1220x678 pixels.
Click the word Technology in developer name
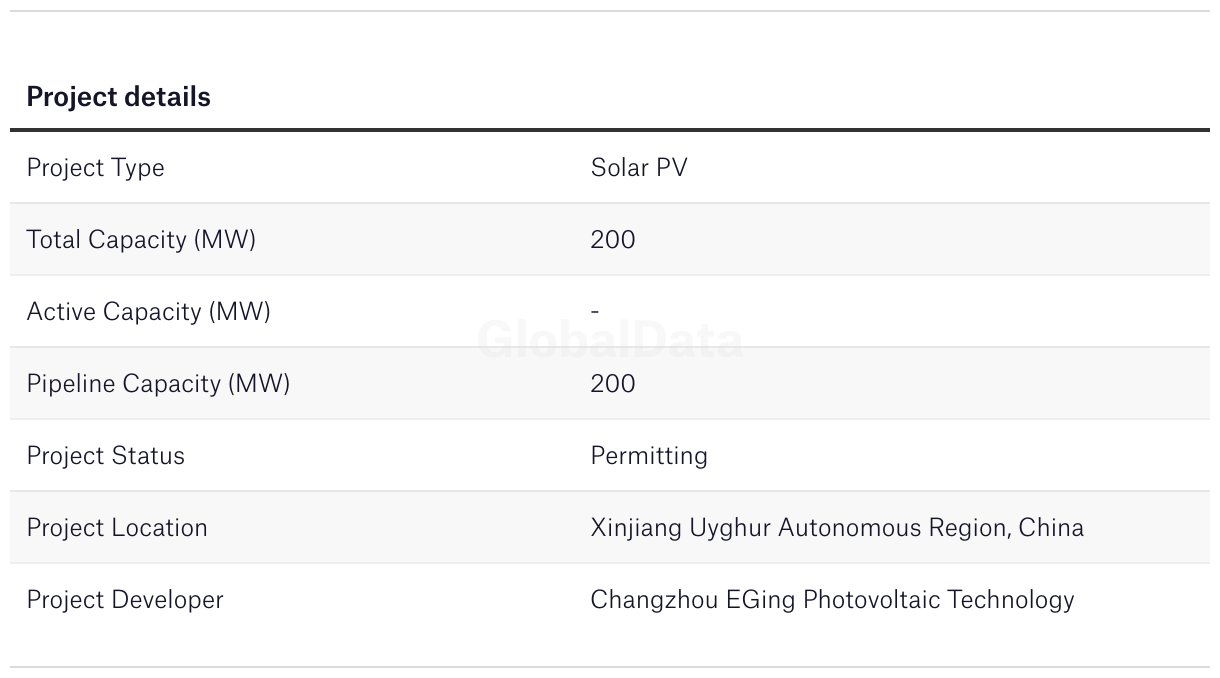pyautogui.click(x=1011, y=600)
